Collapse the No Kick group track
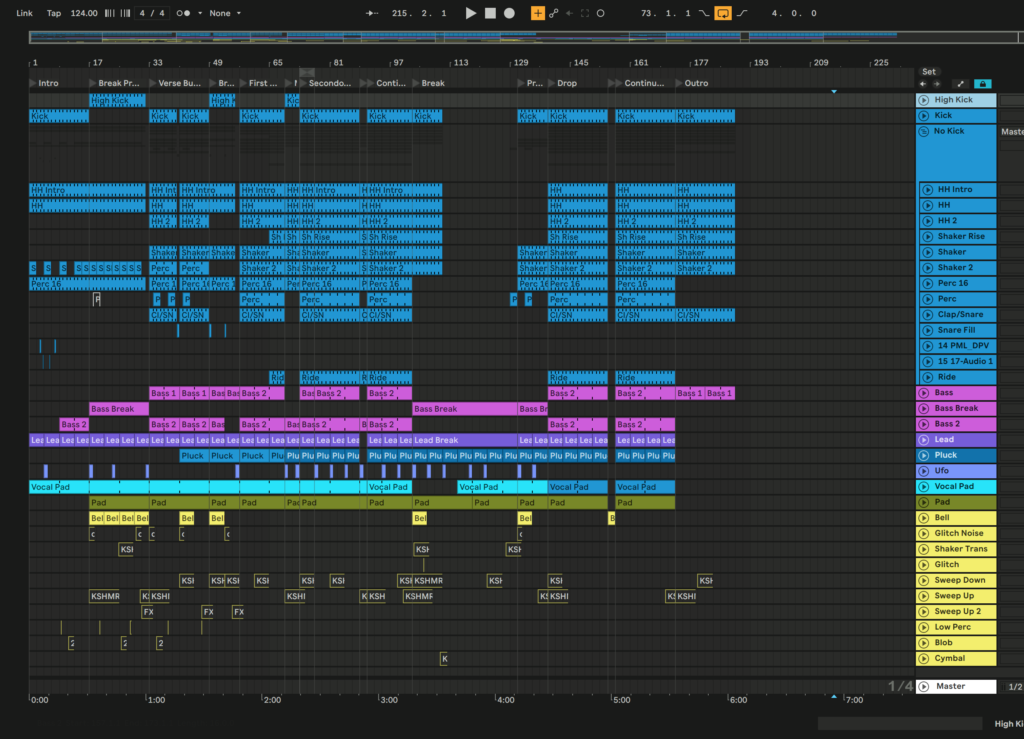This screenshot has height=739, width=1024. [x=924, y=131]
